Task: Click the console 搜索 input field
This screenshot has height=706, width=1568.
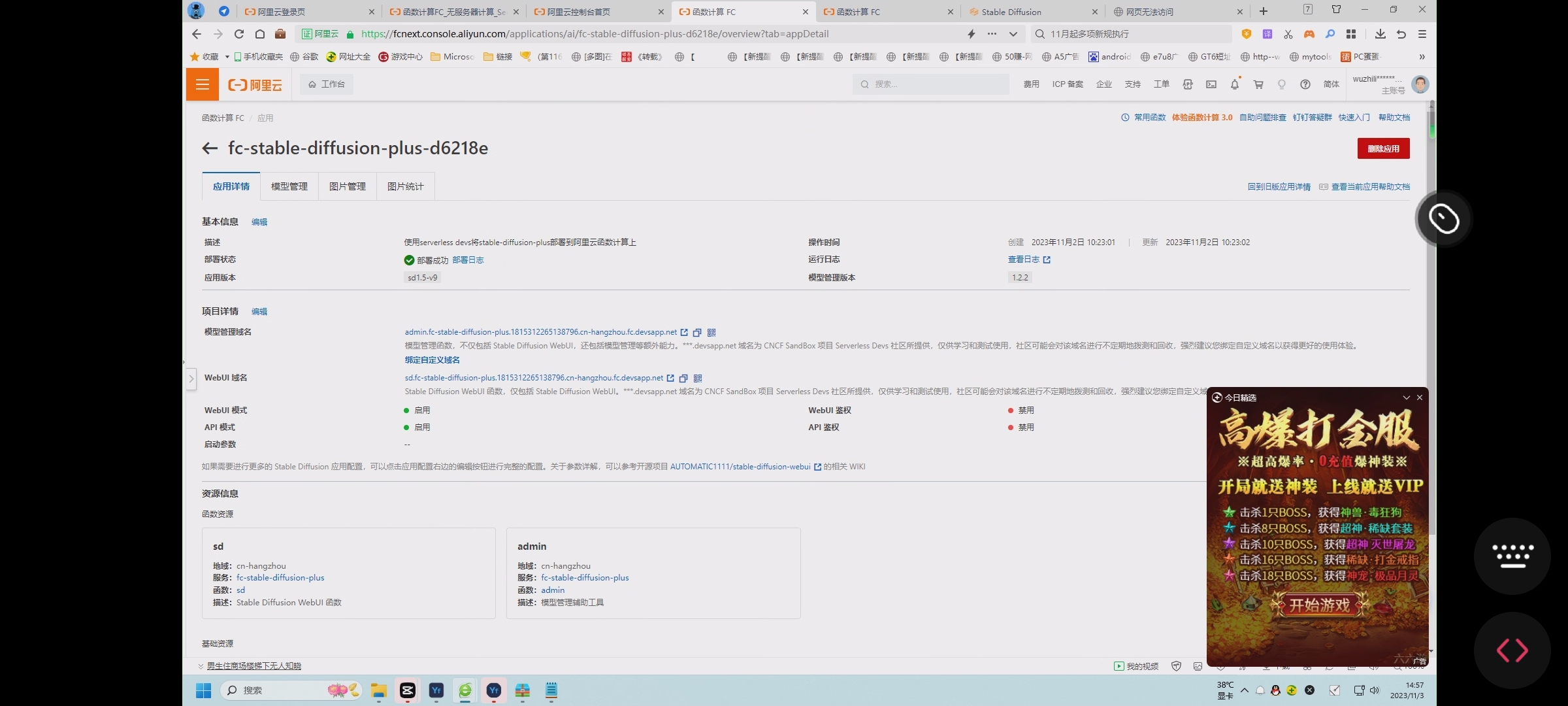Action: [930, 84]
